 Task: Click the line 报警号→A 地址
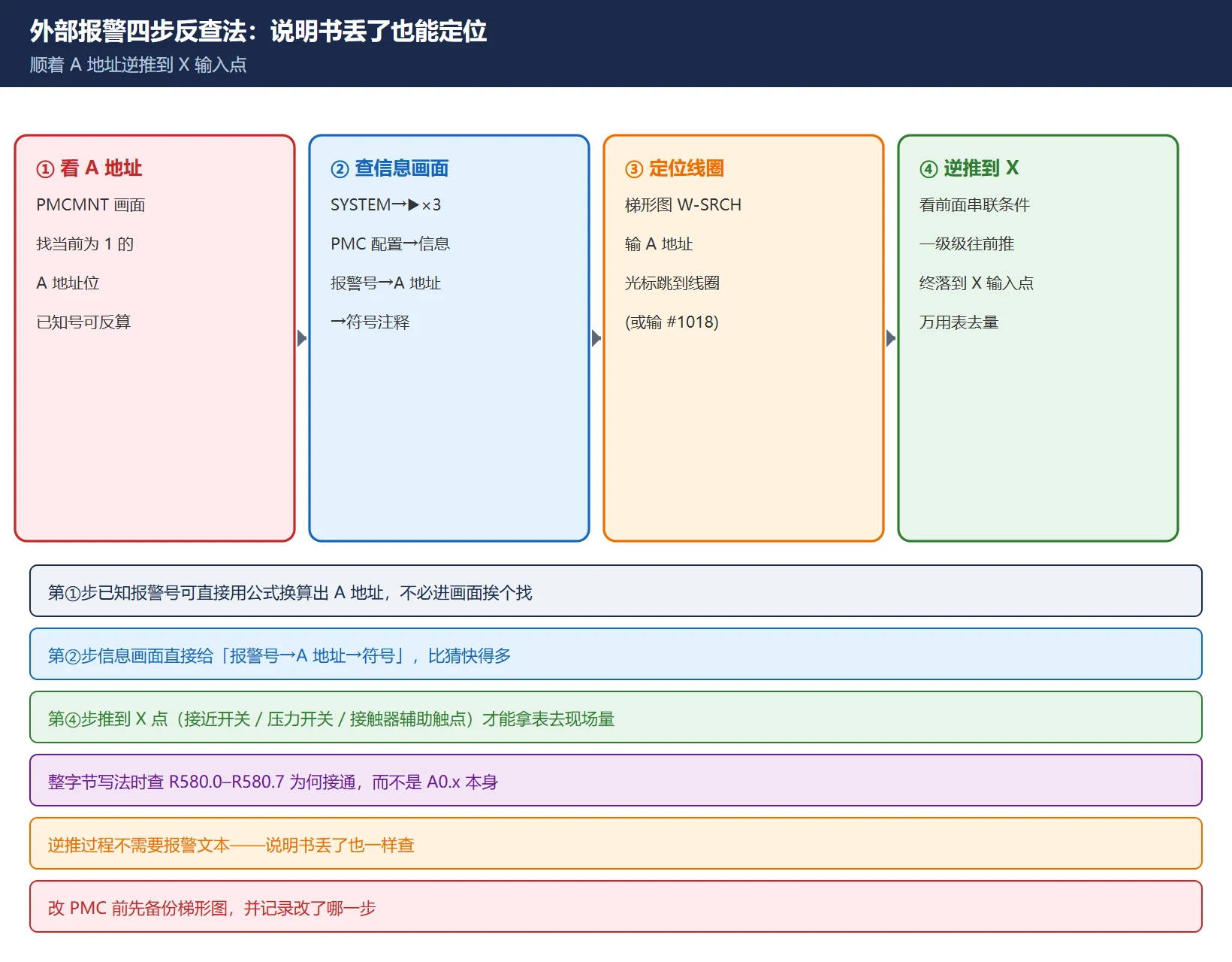tap(385, 283)
